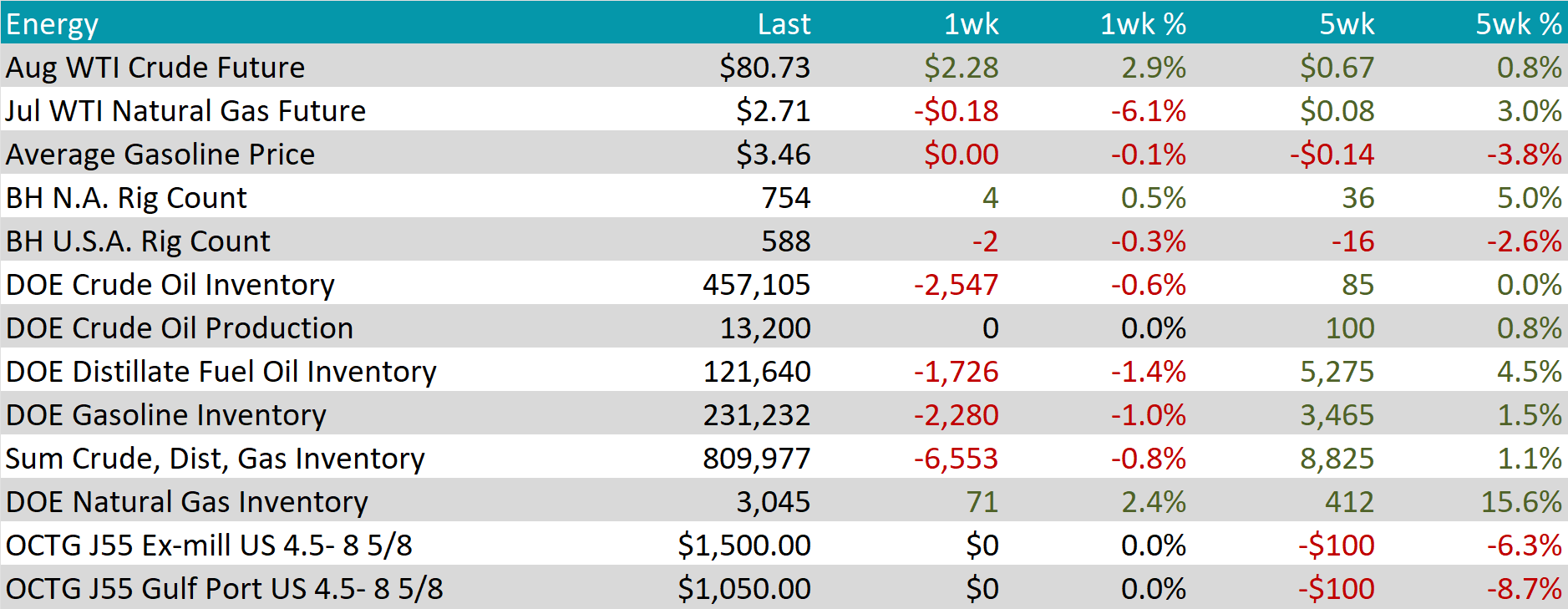Click the 457,105 crude oil inventory value
The image size is (1568, 609).
click(x=756, y=285)
